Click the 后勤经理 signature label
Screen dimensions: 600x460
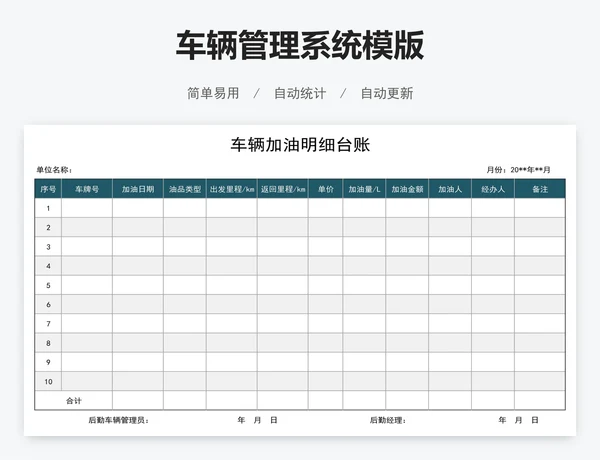[387, 420]
